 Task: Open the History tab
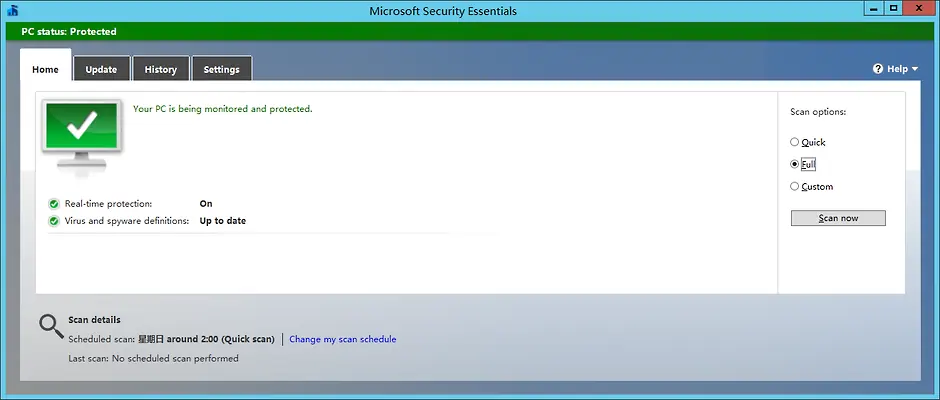161,70
